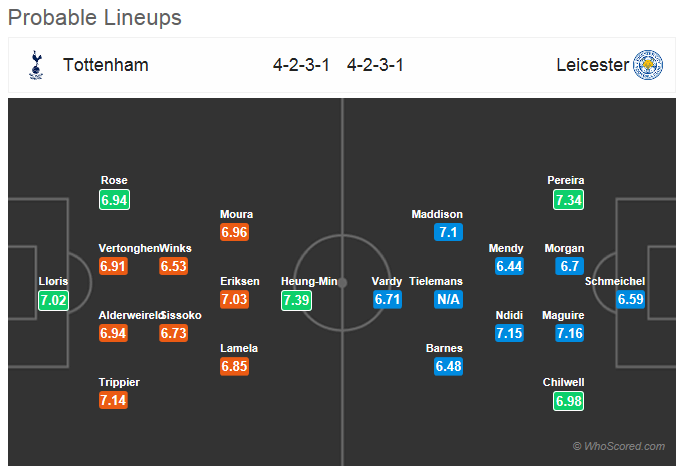Click Trippier's 7.14 rating badge

pos(114,400)
